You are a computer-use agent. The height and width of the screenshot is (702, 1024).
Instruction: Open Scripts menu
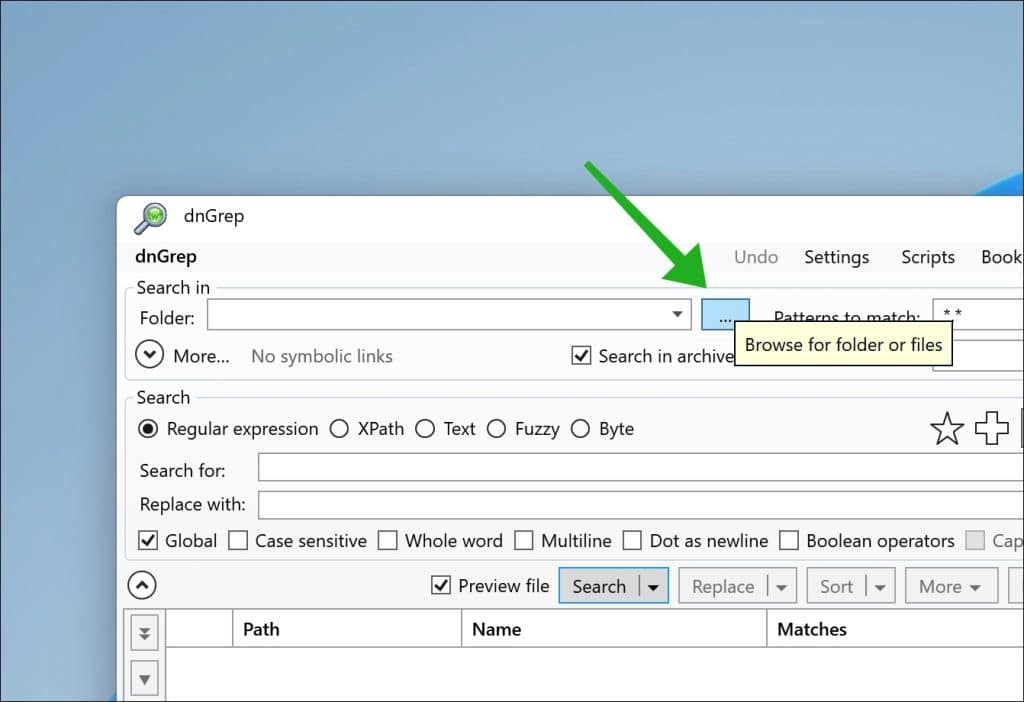tap(928, 257)
